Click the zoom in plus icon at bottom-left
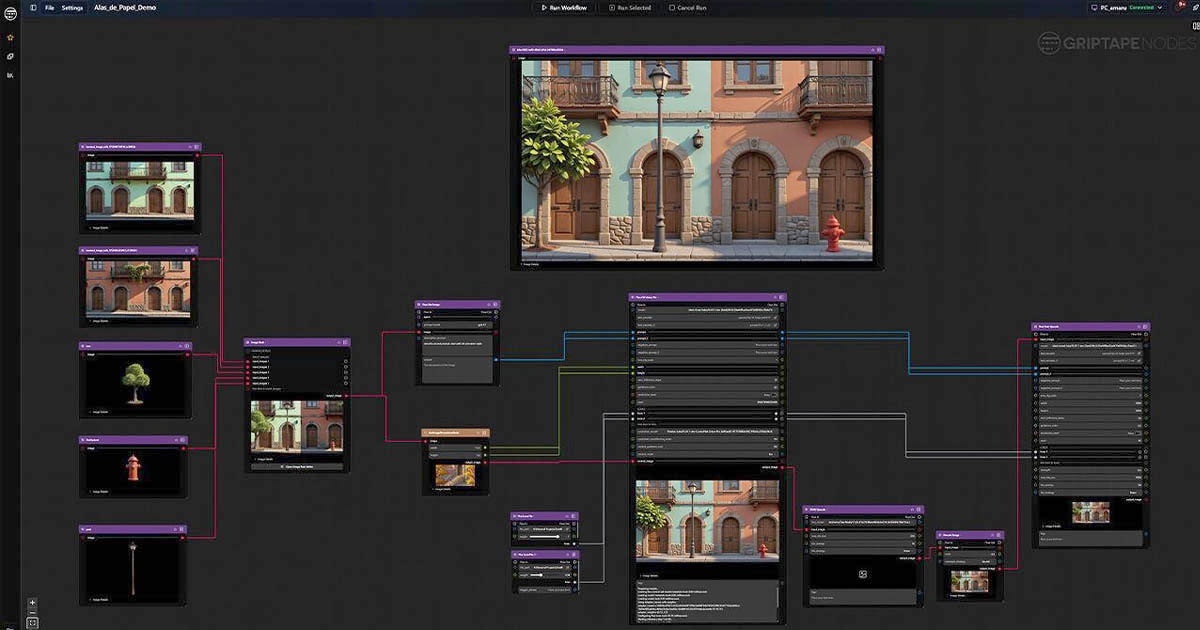This screenshot has height=630, width=1200. click(x=32, y=604)
